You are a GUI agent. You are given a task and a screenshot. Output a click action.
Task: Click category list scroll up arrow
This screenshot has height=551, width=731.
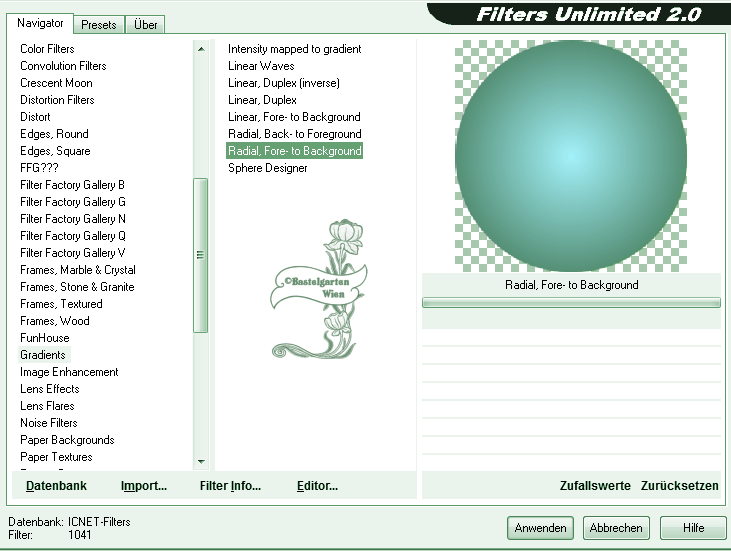click(x=201, y=49)
